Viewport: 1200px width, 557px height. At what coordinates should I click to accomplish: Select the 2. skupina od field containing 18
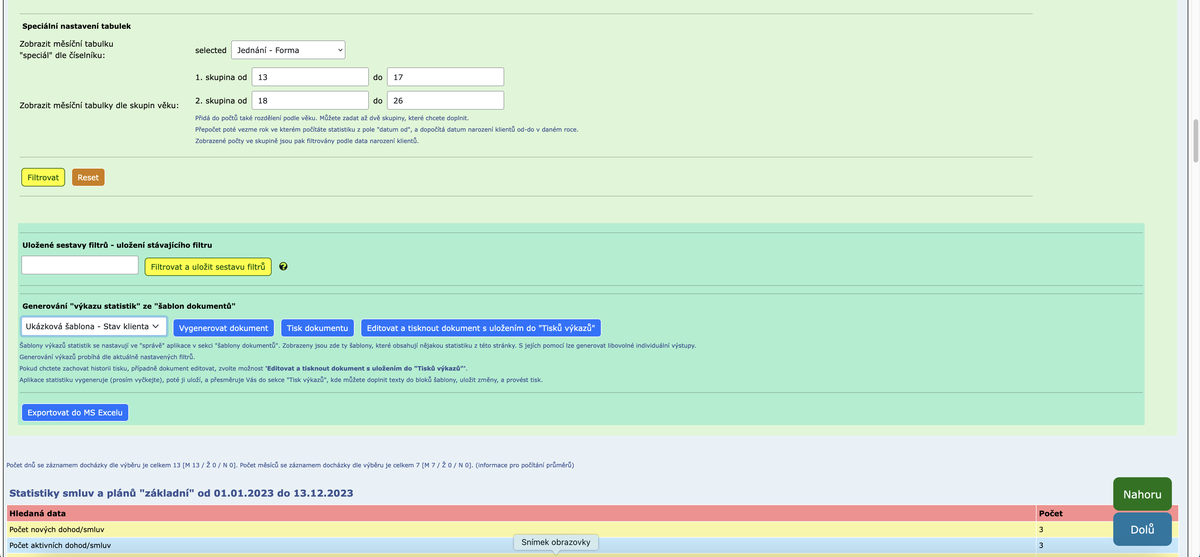pos(309,101)
